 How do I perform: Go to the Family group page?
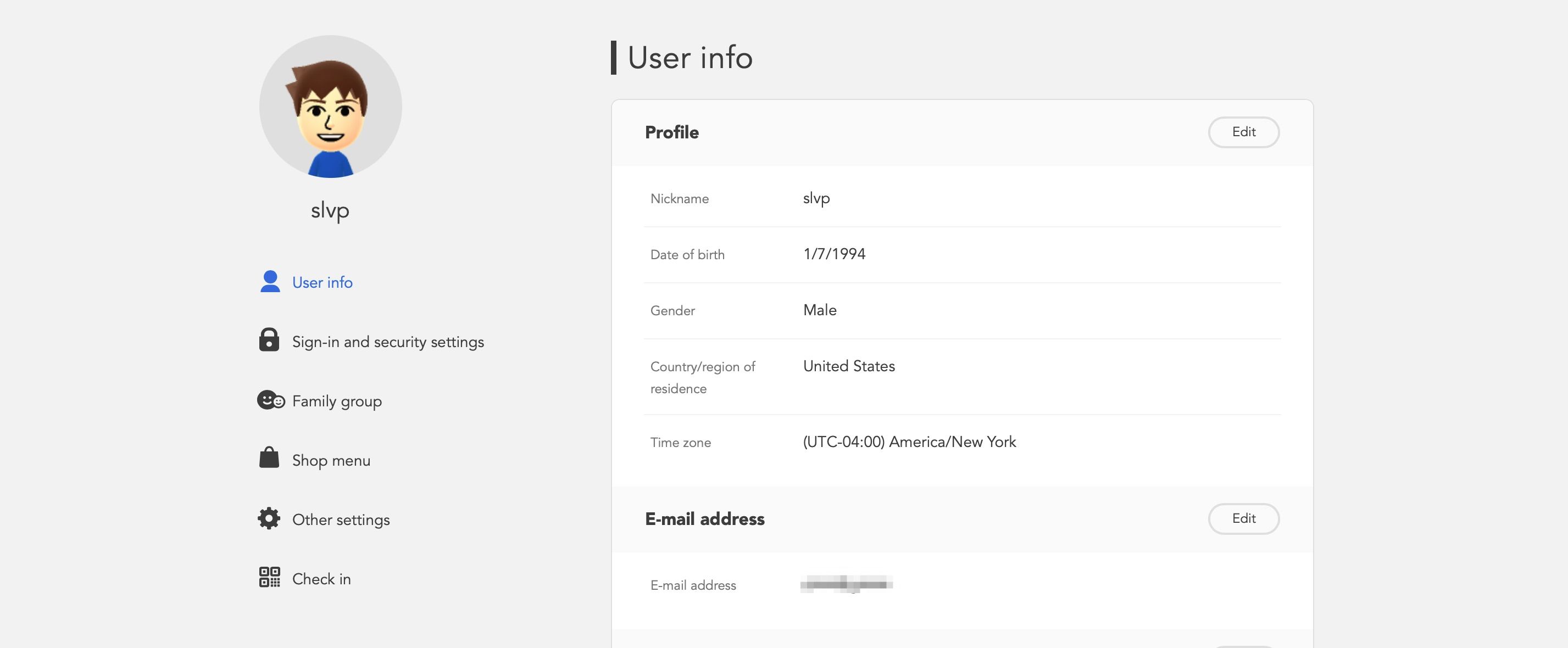coord(337,401)
